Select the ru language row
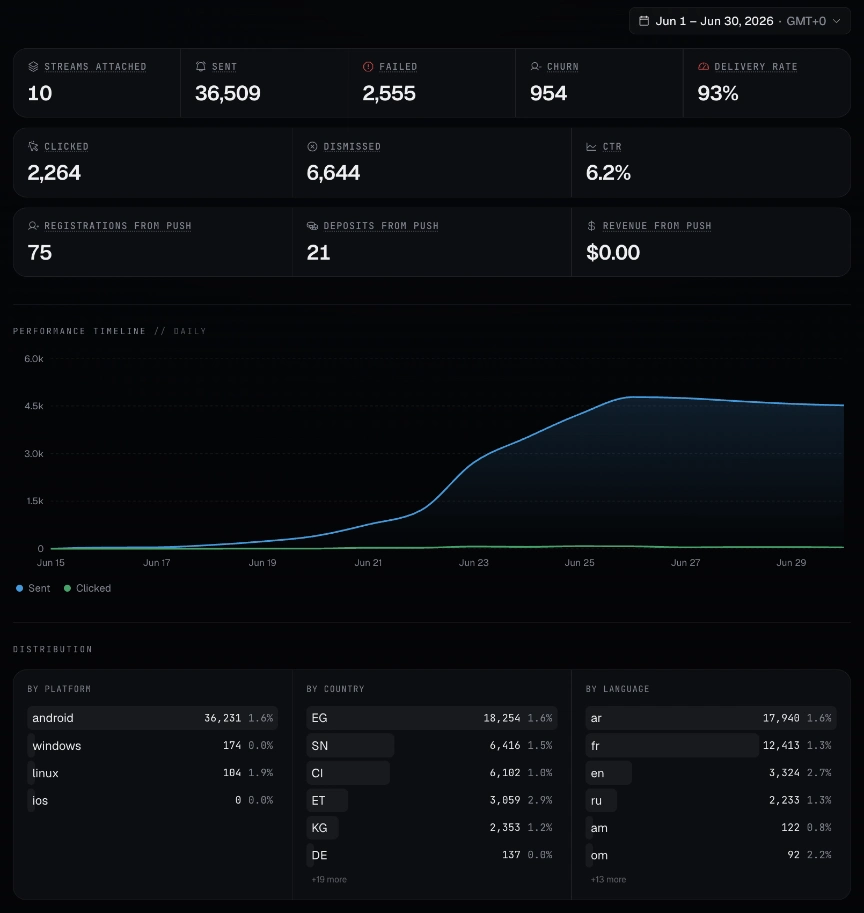864x913 pixels. click(711, 800)
